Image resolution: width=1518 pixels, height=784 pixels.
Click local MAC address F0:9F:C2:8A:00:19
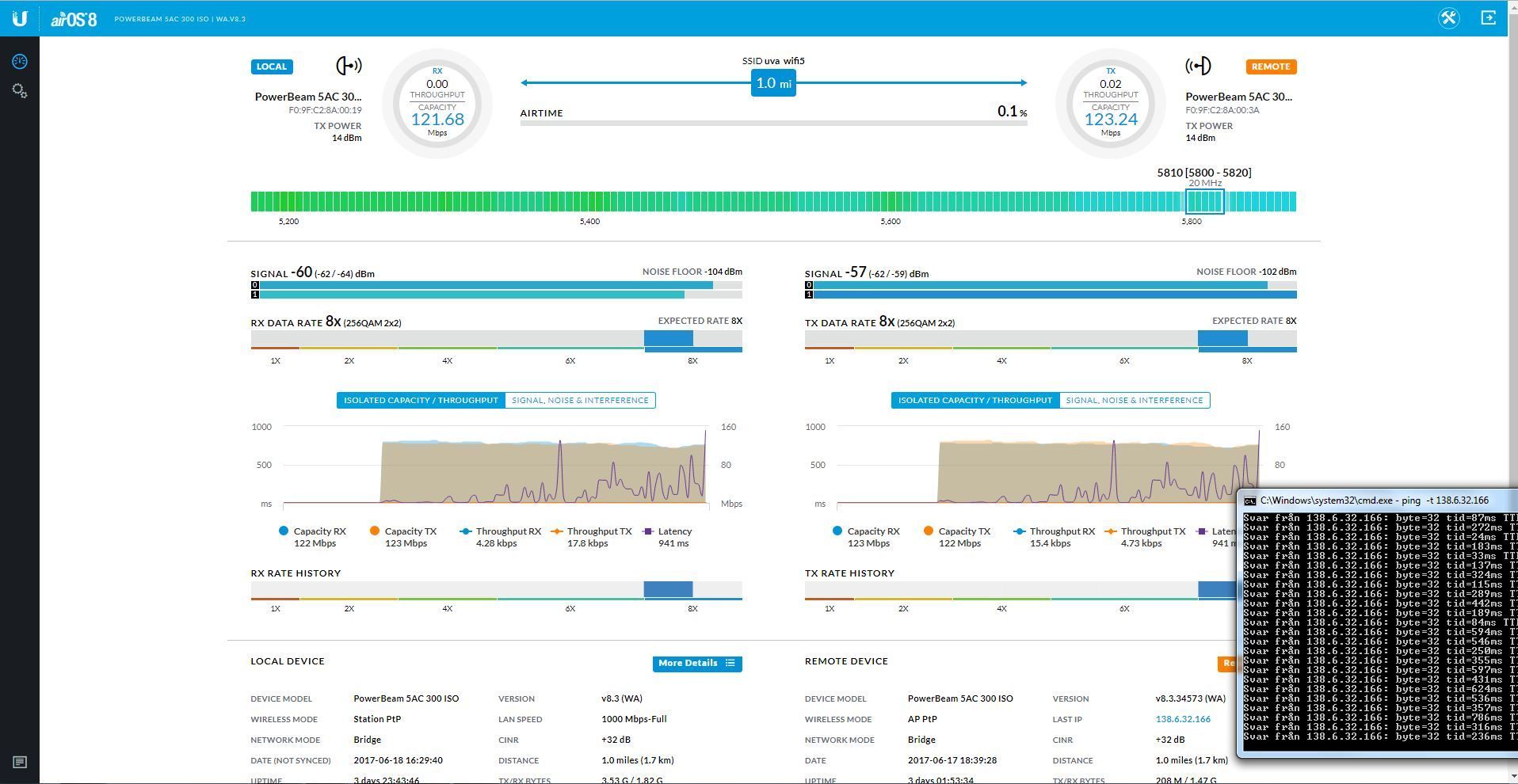pos(325,110)
